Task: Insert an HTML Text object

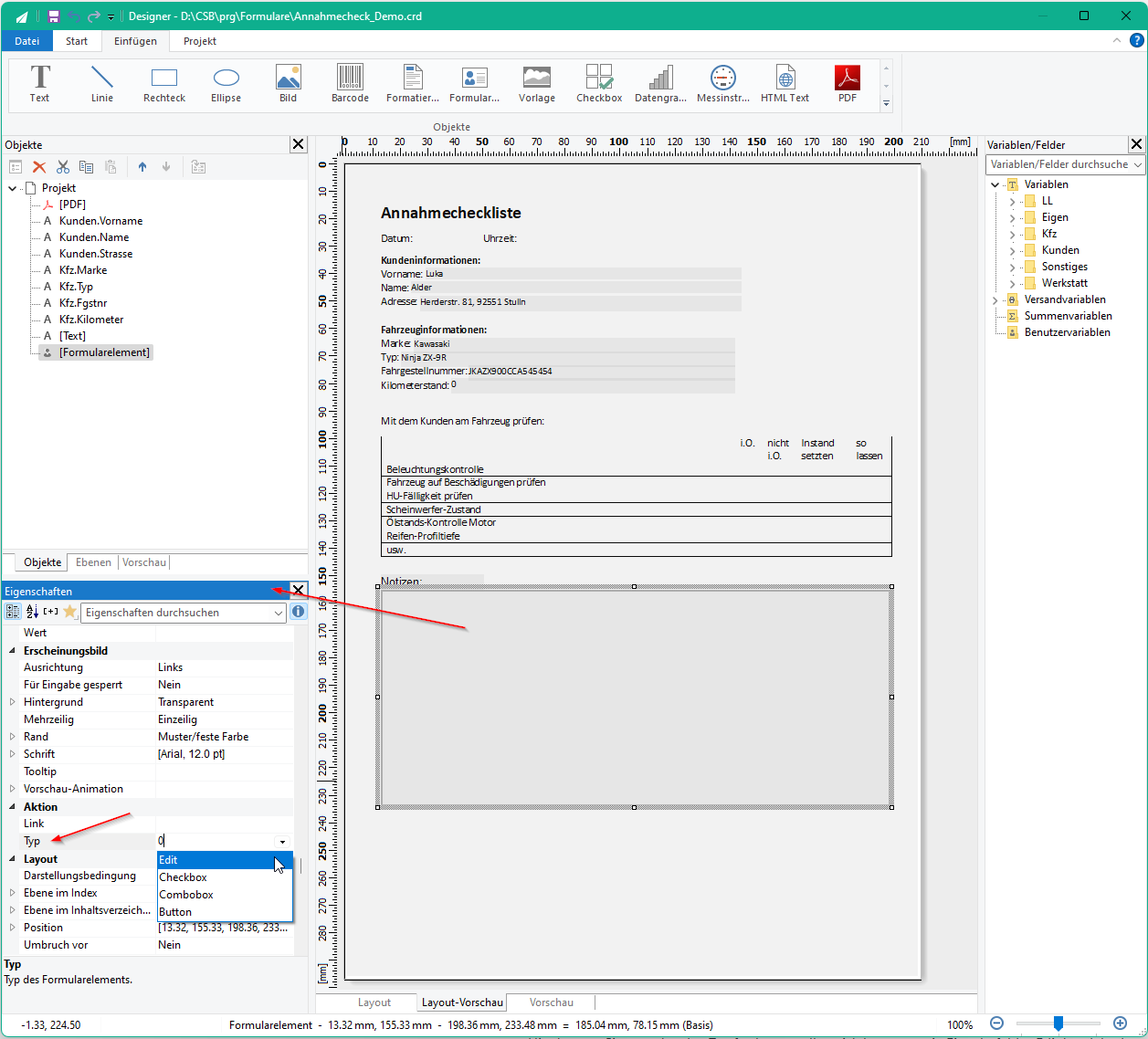Action: click(785, 84)
